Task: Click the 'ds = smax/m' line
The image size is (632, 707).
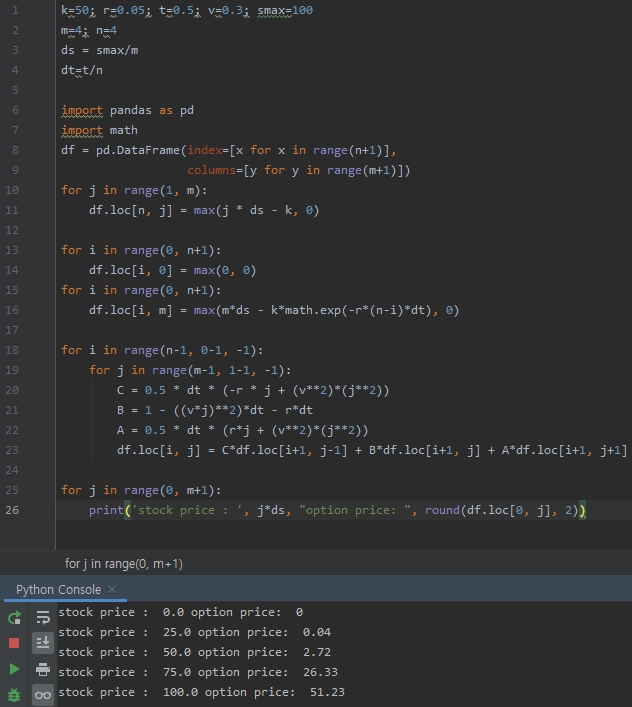Action: point(99,50)
